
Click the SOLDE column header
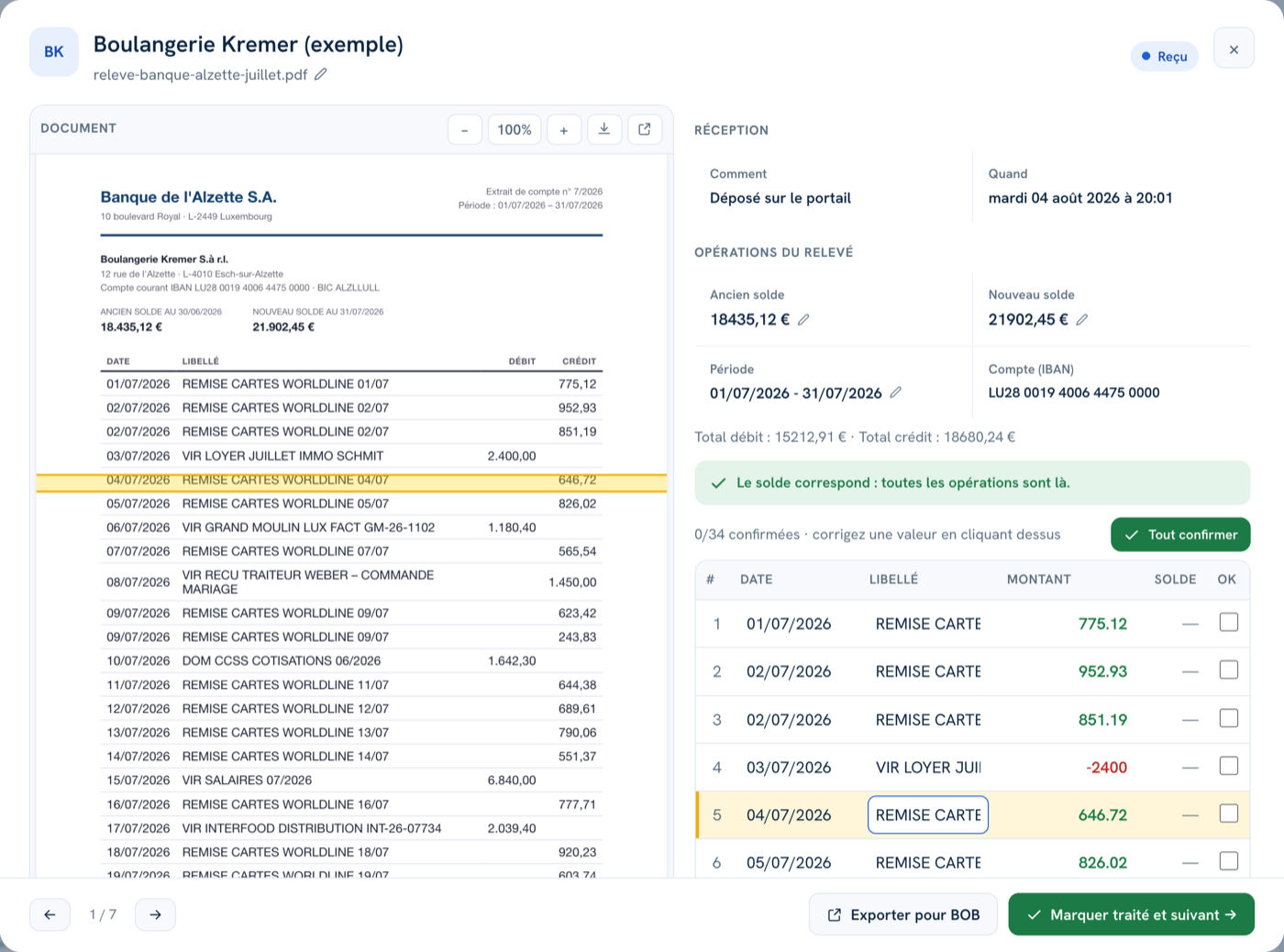tap(1175, 580)
